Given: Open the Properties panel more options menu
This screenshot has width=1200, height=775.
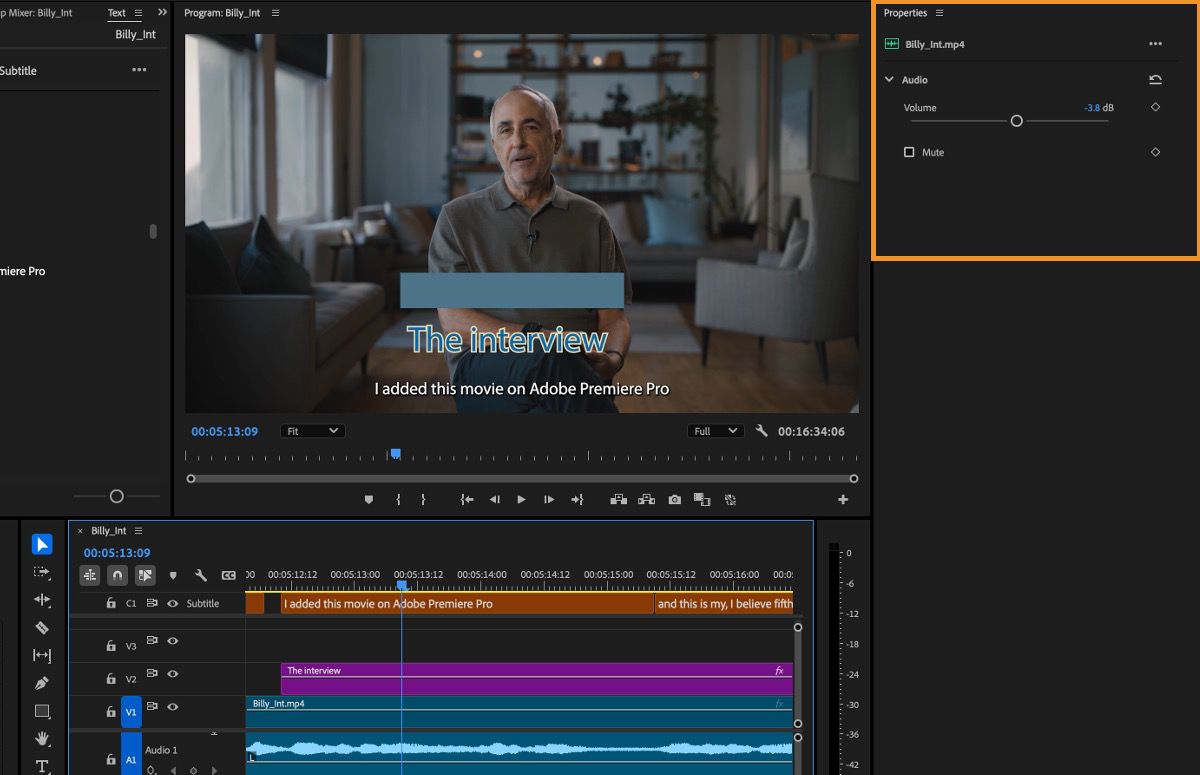Looking at the screenshot, I should pyautogui.click(x=1156, y=43).
